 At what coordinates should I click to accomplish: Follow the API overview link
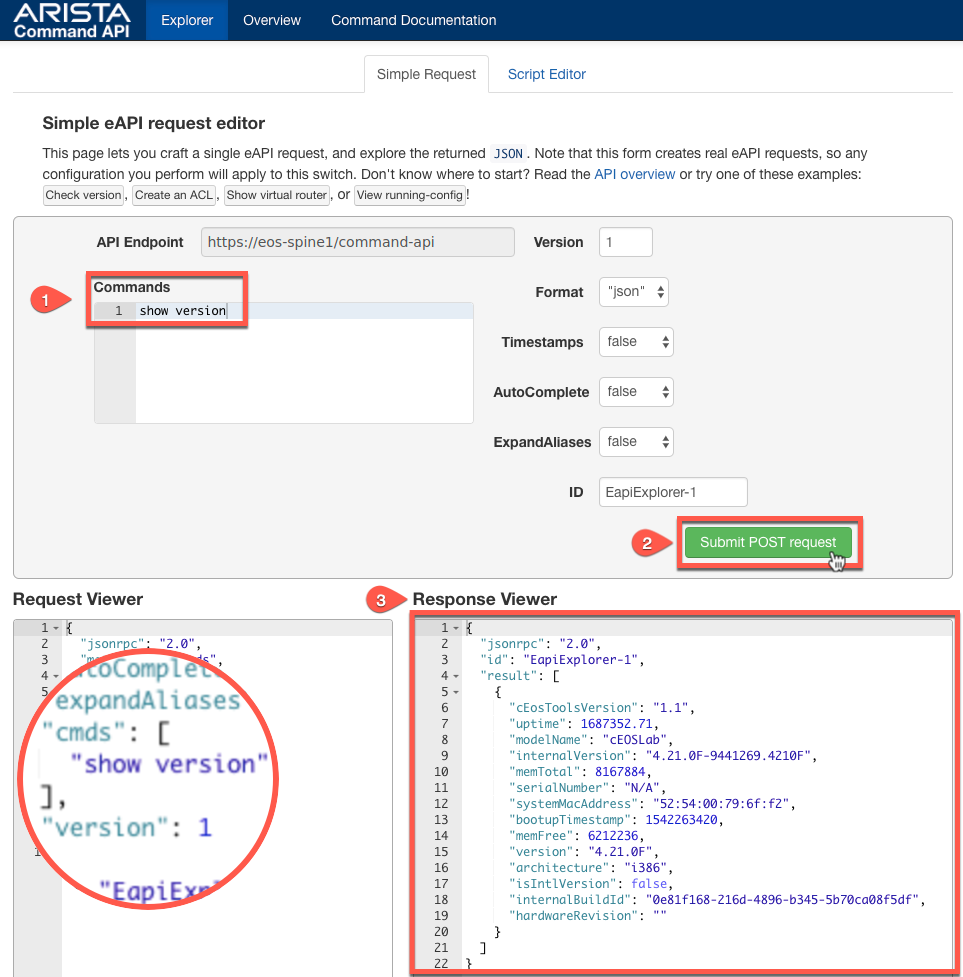click(635, 174)
